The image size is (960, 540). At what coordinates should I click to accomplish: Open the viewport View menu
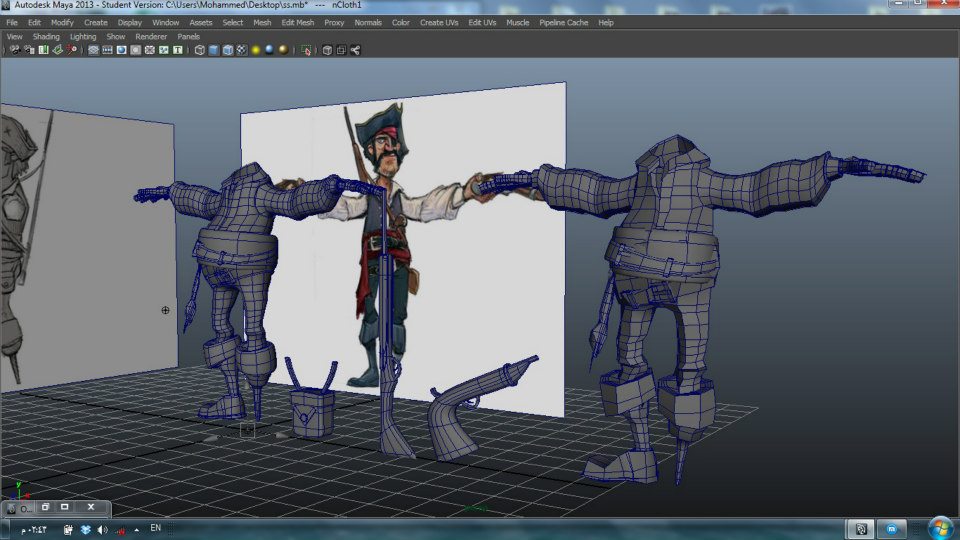pyautogui.click(x=14, y=37)
